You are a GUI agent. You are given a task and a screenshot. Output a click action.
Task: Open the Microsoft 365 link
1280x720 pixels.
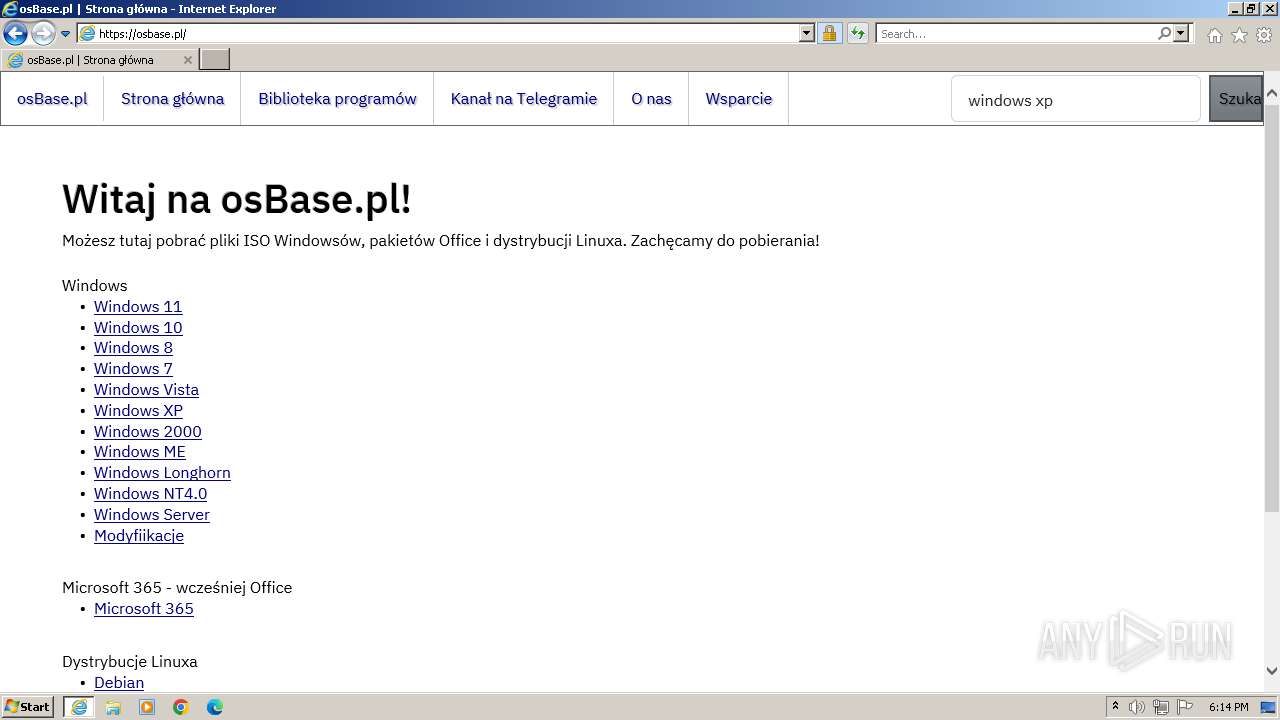pyautogui.click(x=144, y=608)
